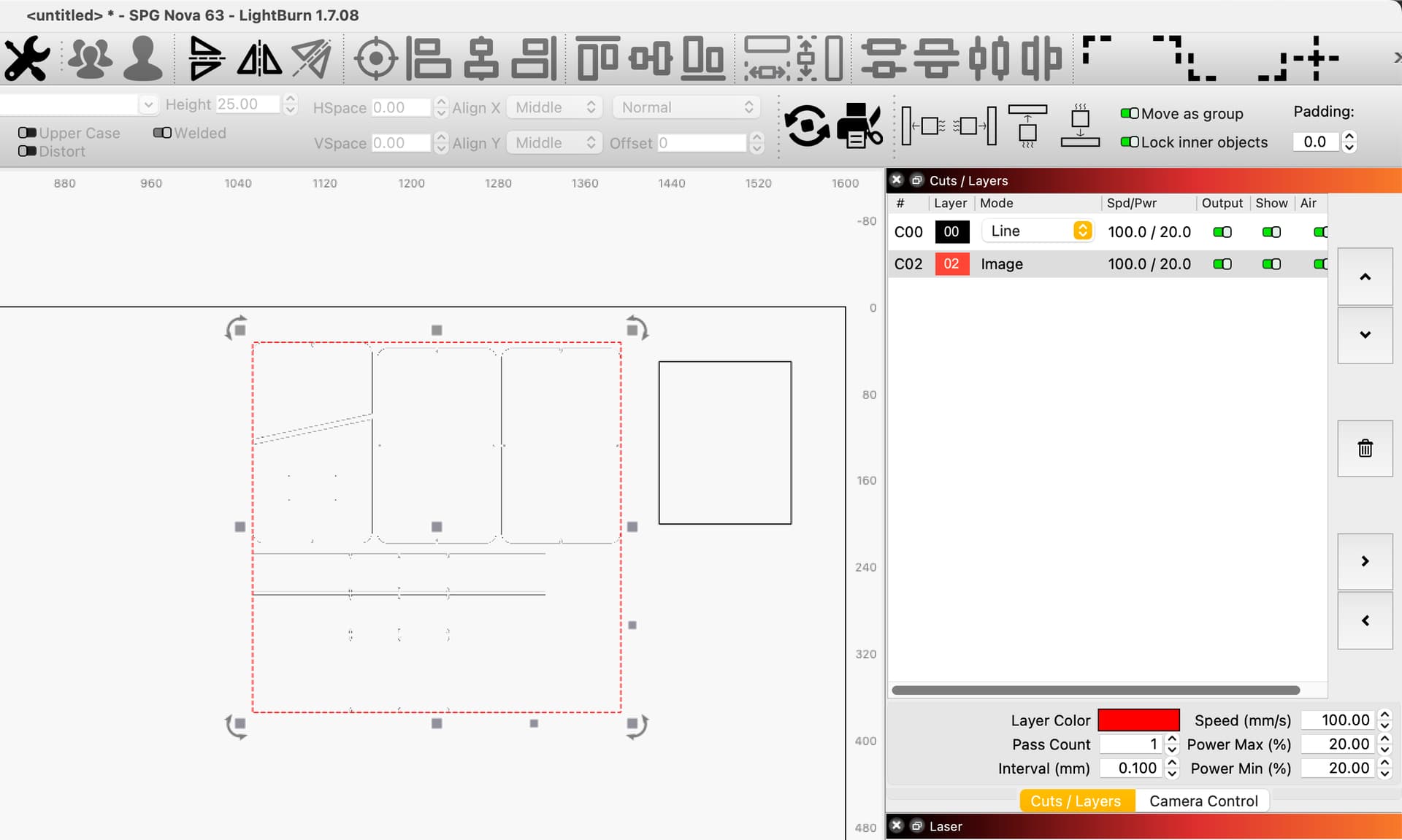Image resolution: width=1402 pixels, height=840 pixels.
Task: Switch to Cuts / Layers tab
Action: [1076, 801]
